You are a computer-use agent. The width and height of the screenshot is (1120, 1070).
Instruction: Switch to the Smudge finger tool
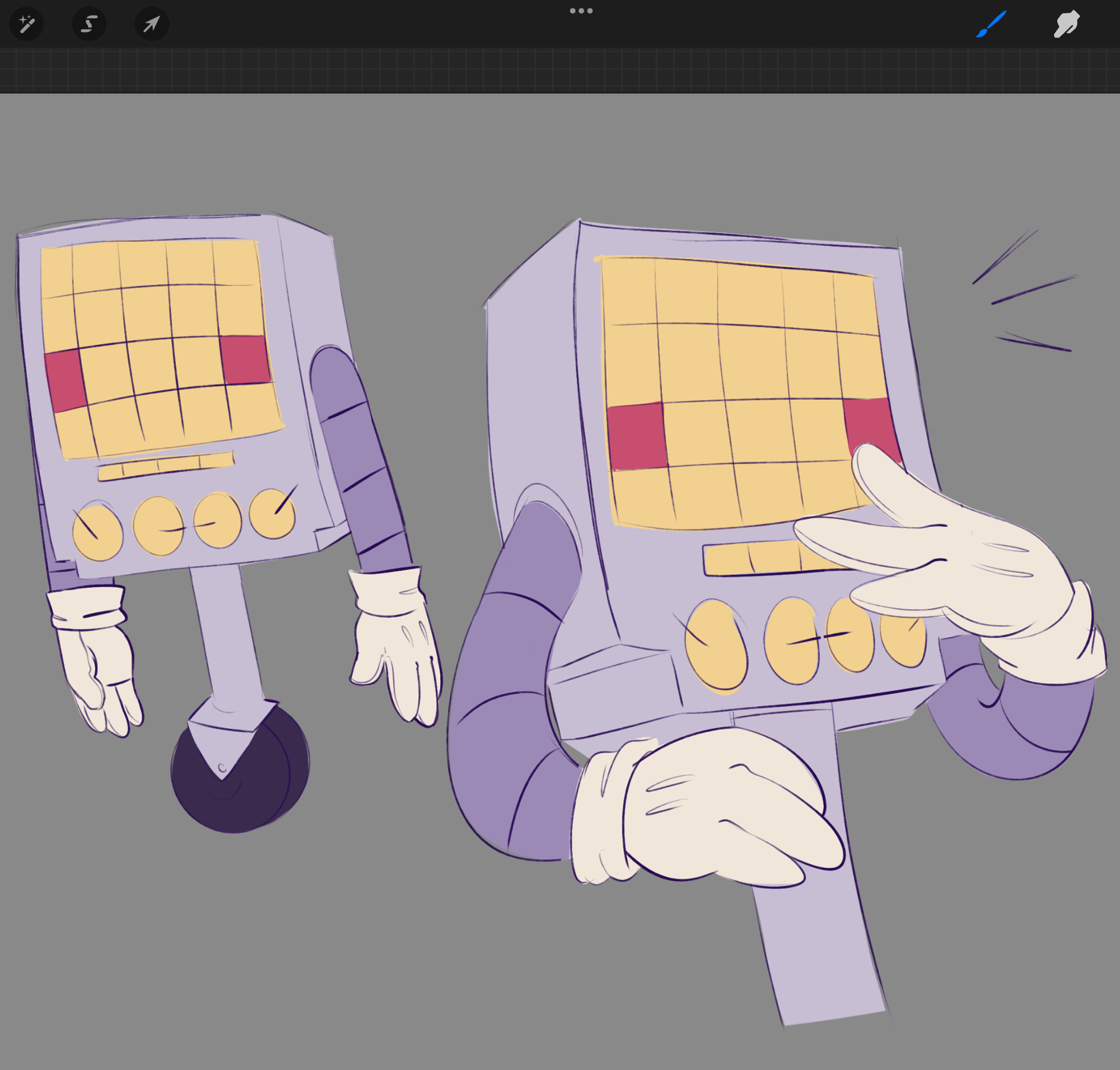[x=1066, y=24]
